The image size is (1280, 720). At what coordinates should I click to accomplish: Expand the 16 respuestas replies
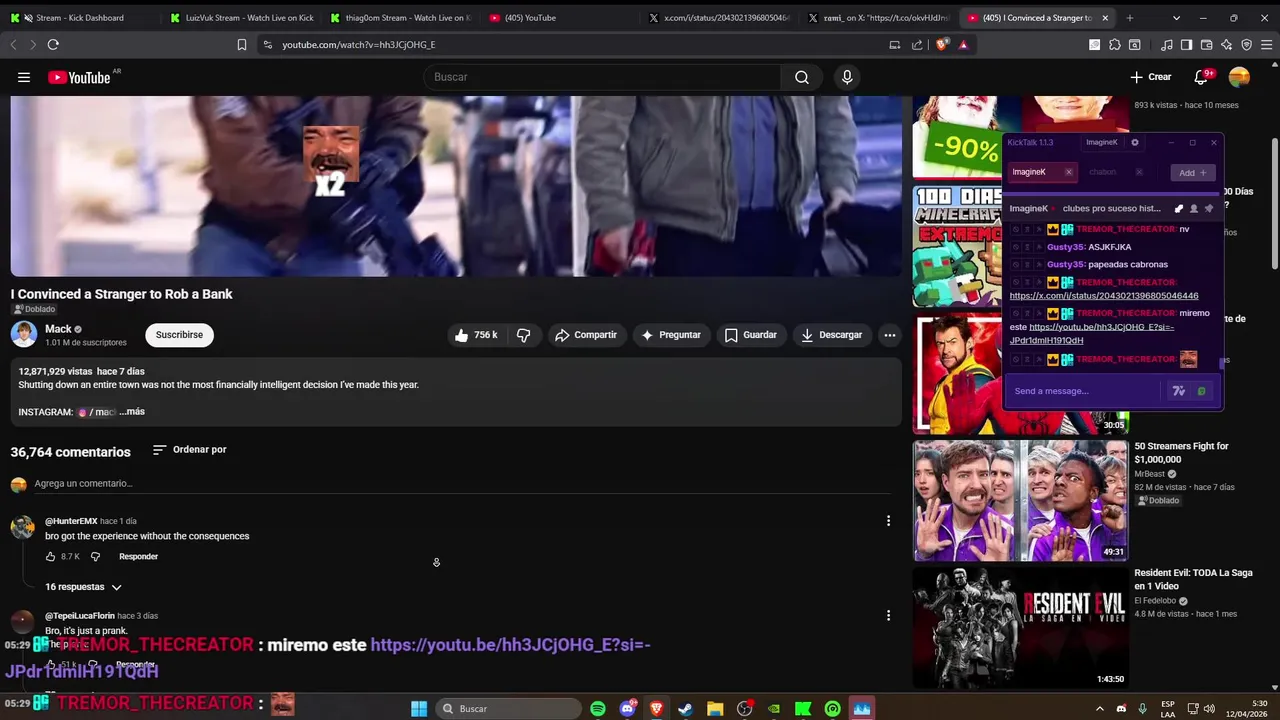coord(83,587)
